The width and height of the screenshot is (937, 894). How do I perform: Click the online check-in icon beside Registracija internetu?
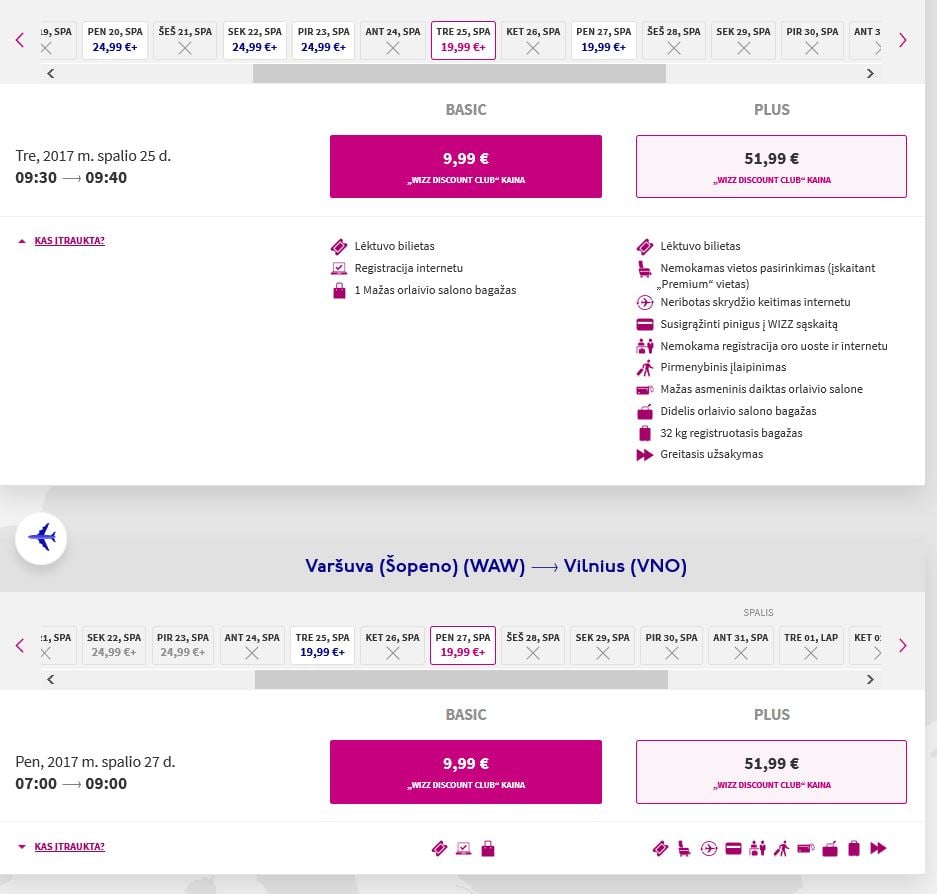pyautogui.click(x=339, y=268)
